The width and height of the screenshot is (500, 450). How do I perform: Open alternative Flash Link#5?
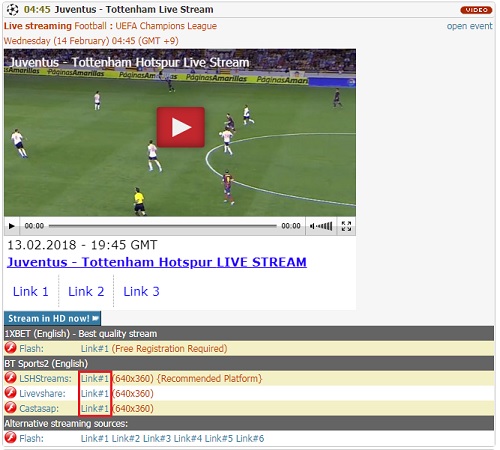pos(219,438)
